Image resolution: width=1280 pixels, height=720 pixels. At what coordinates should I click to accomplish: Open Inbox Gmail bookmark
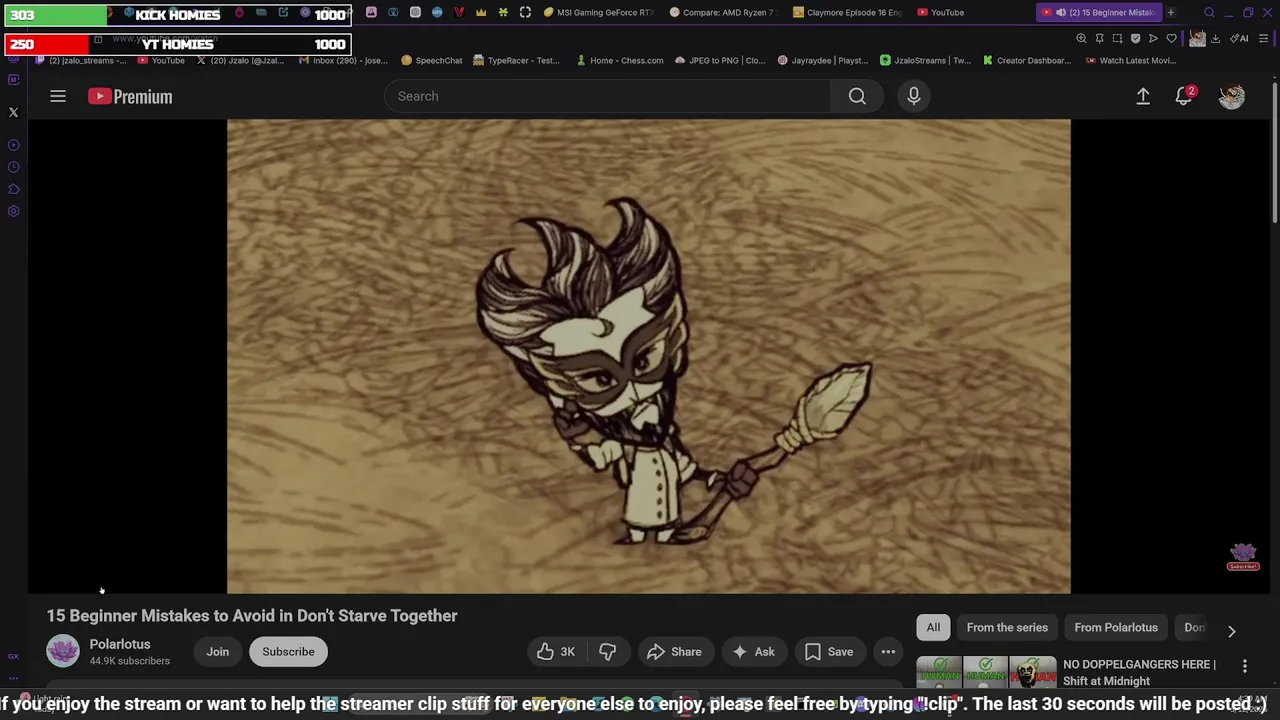(344, 60)
